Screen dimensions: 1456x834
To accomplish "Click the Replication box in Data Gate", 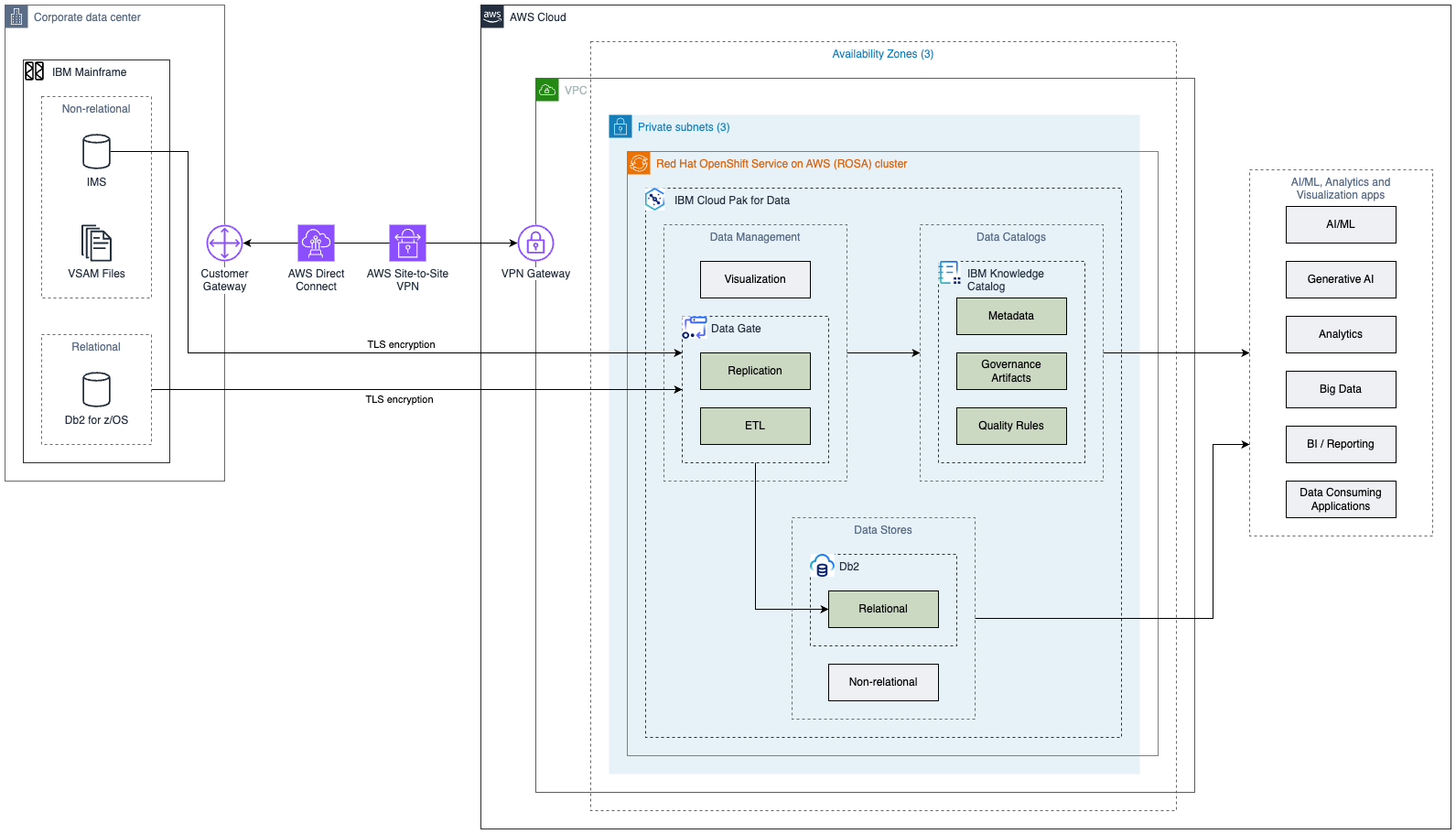I will [755, 371].
